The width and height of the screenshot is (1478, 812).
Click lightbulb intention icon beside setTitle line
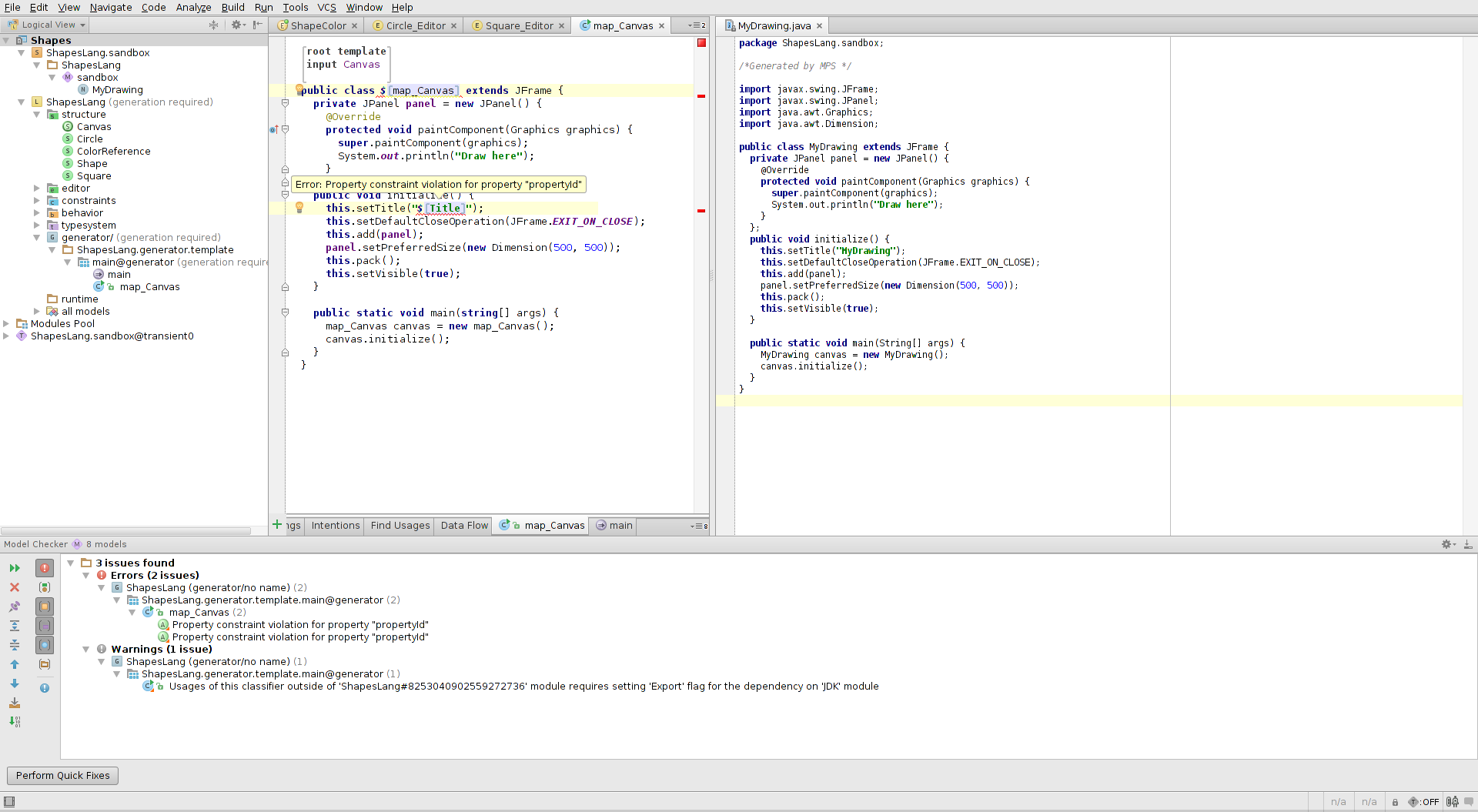coord(299,208)
